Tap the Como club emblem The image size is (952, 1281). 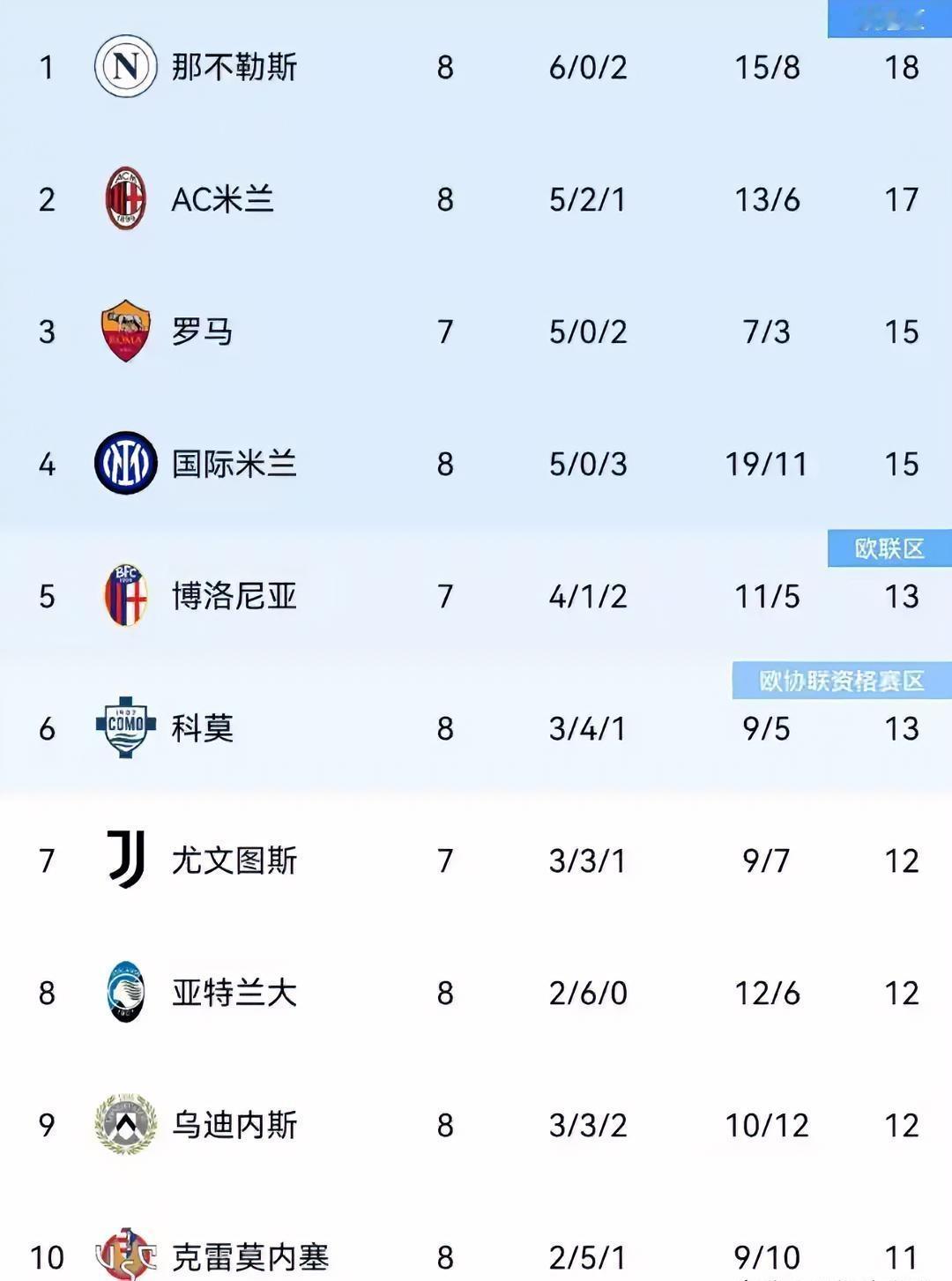tap(126, 727)
